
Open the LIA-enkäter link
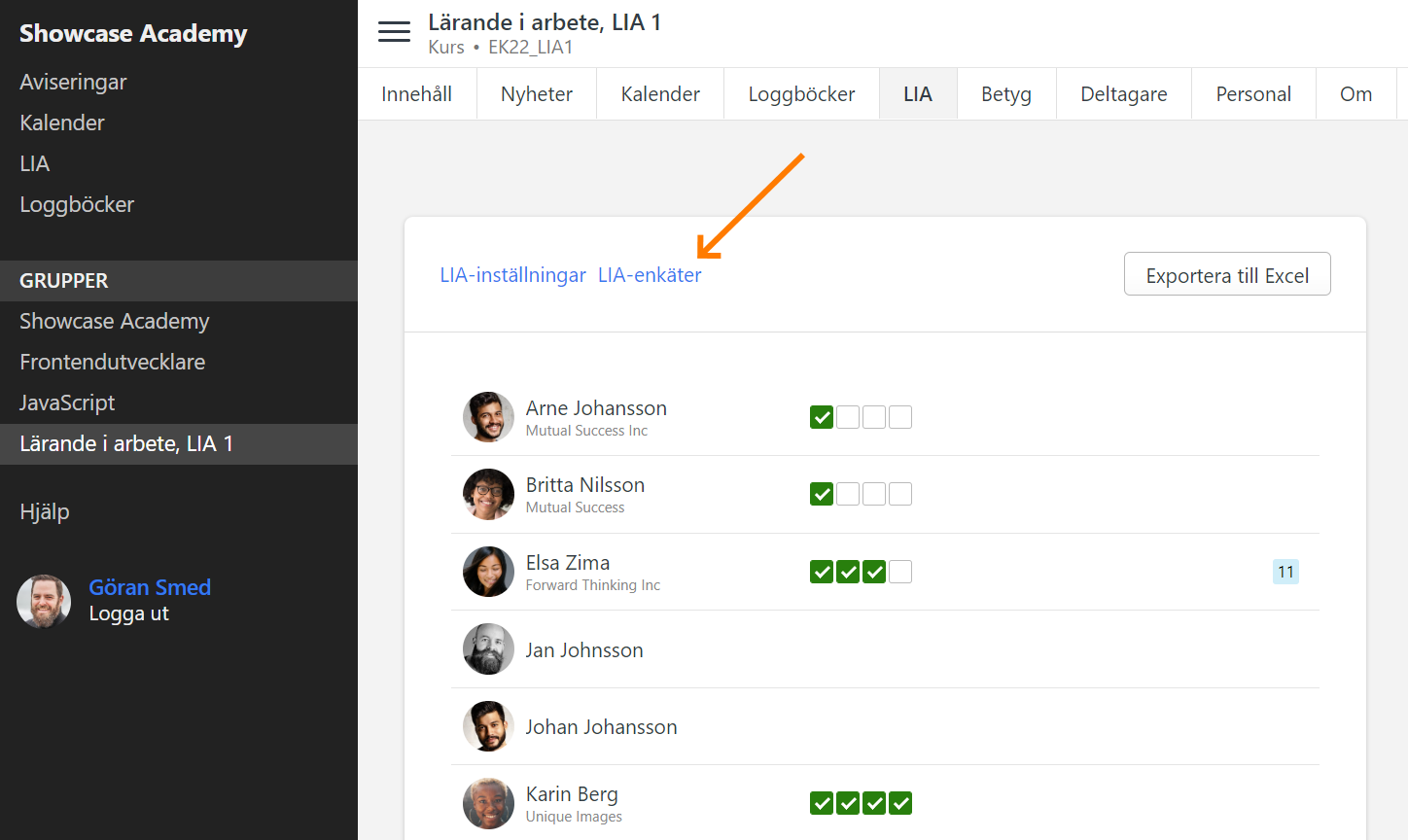(650, 275)
